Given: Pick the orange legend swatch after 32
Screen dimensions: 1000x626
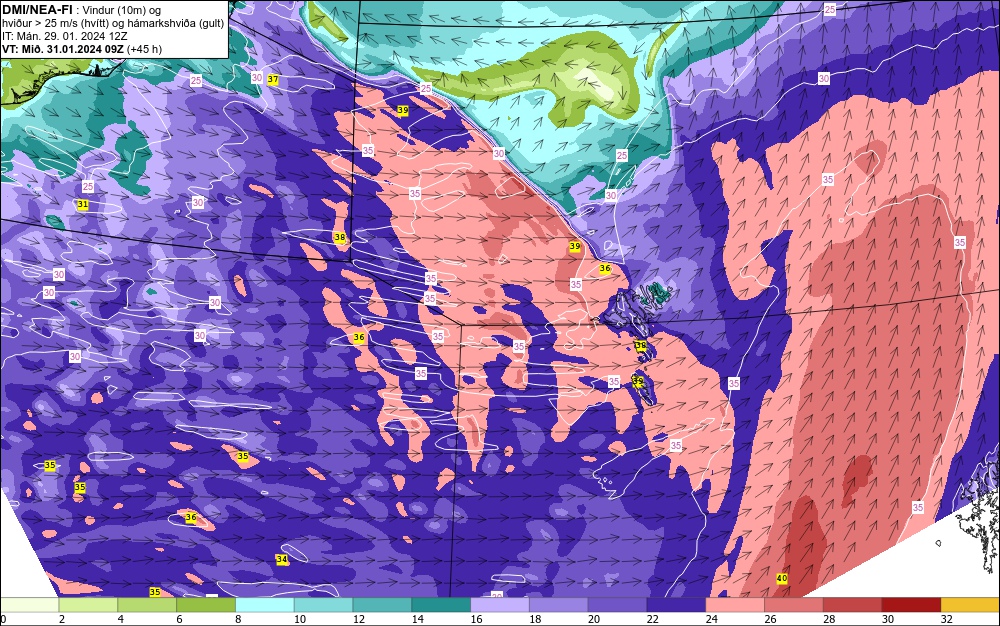Looking at the screenshot, I should tap(970, 605).
